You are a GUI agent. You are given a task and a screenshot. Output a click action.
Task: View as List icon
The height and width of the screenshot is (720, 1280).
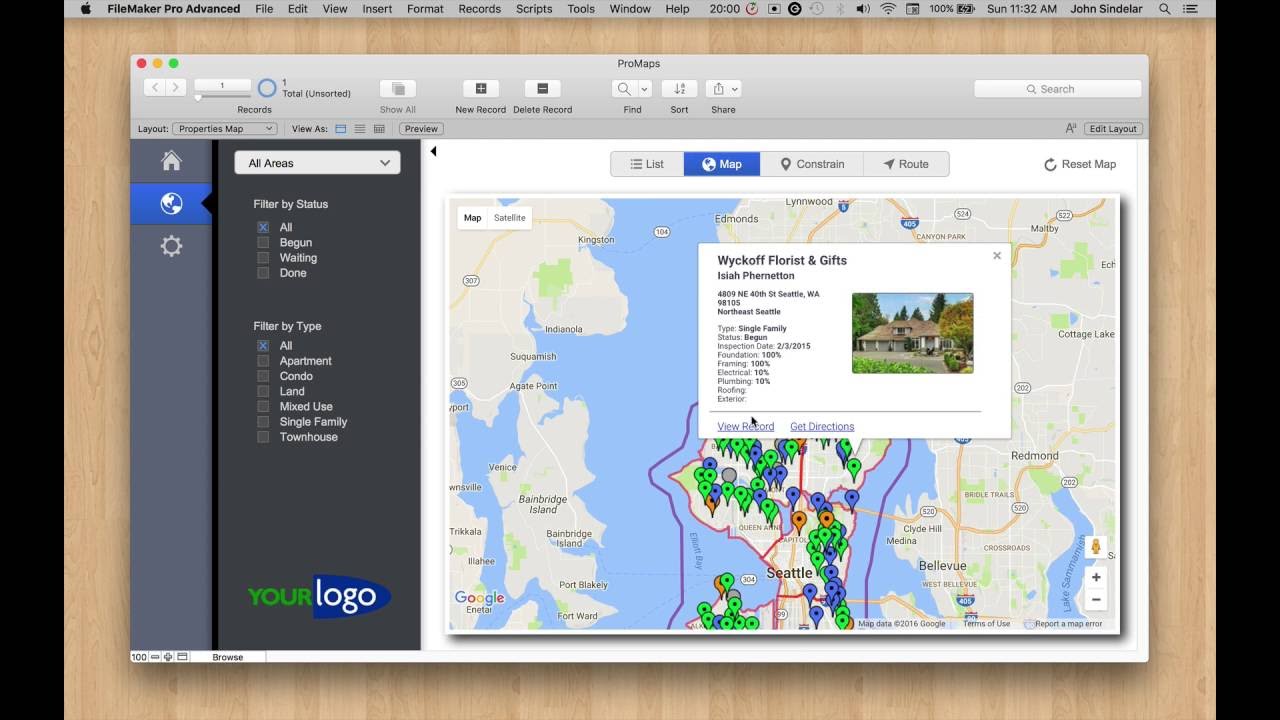(360, 129)
